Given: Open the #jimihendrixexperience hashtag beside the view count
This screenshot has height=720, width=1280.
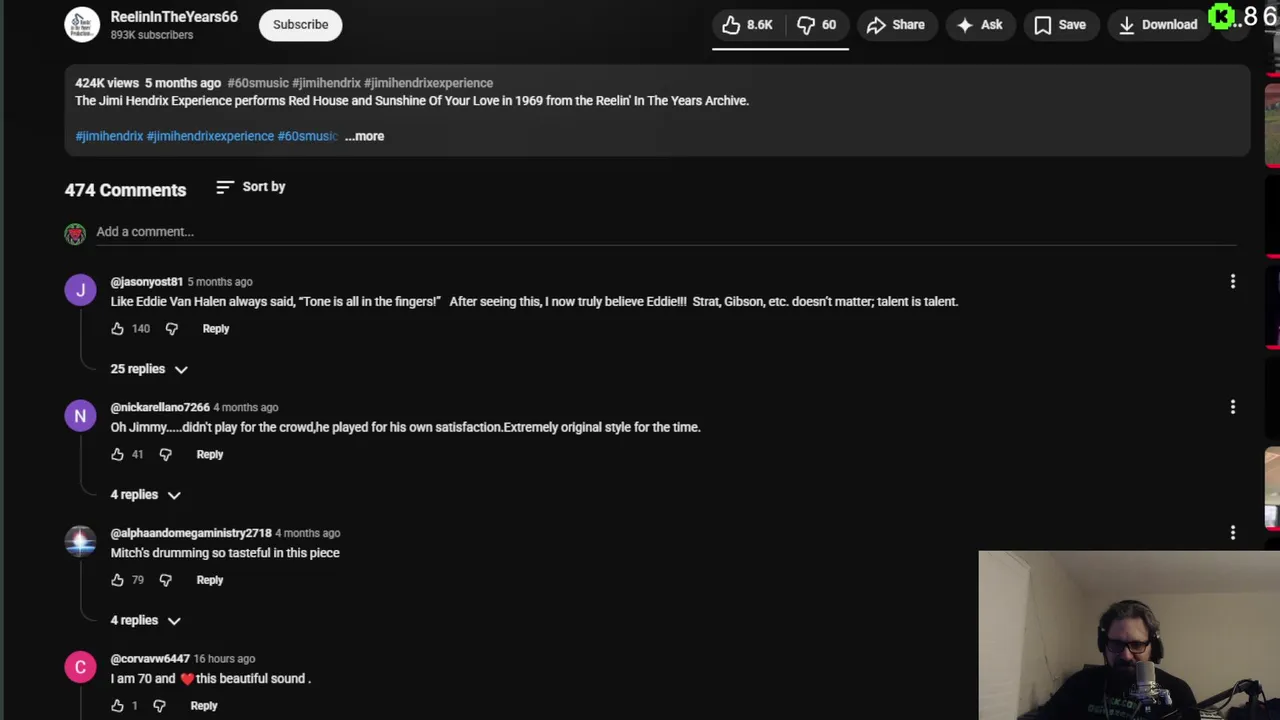Looking at the screenshot, I should click(x=428, y=83).
